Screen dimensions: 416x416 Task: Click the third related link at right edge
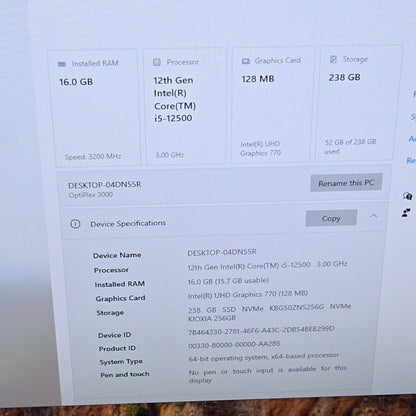click(x=412, y=139)
